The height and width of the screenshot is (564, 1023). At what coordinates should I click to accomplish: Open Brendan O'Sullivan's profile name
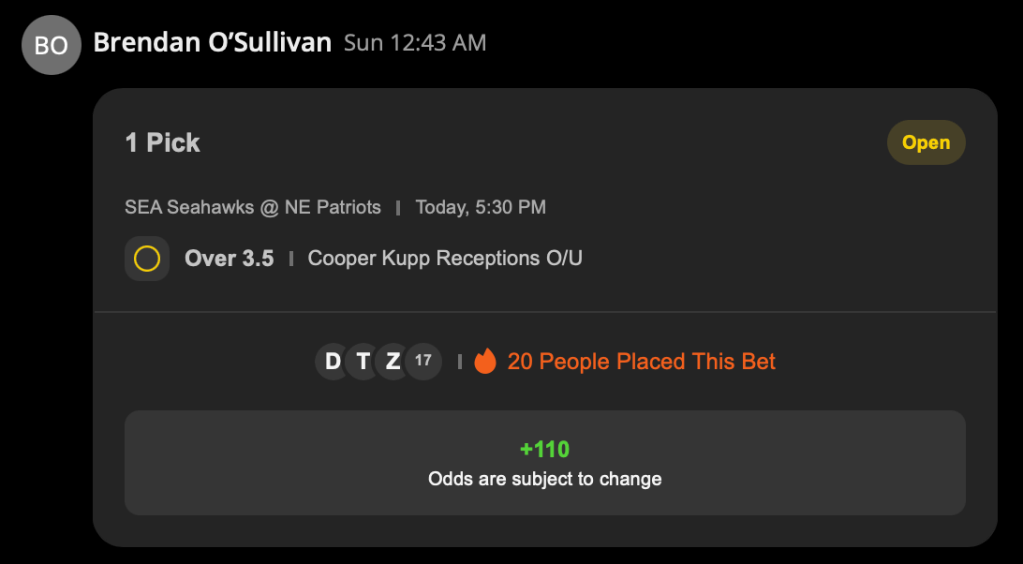212,43
